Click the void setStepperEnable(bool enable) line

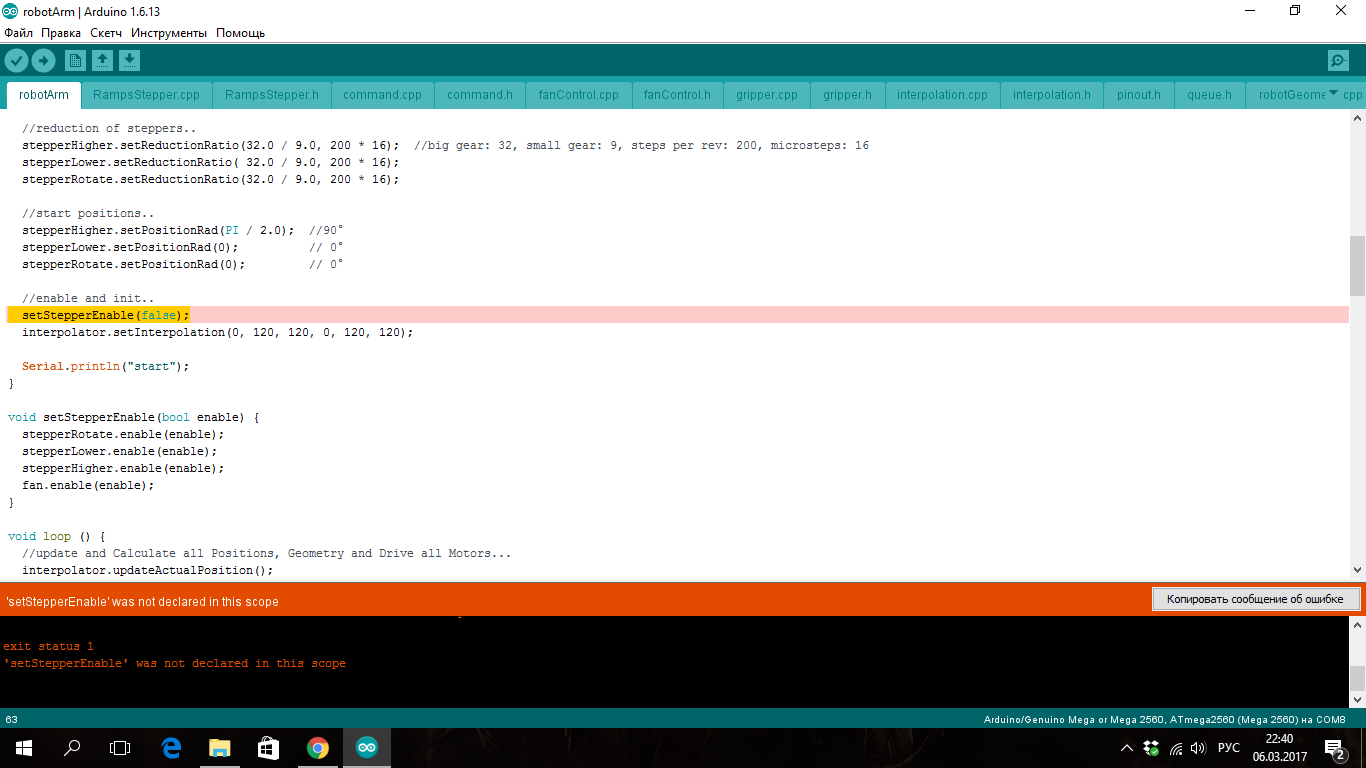click(133, 417)
